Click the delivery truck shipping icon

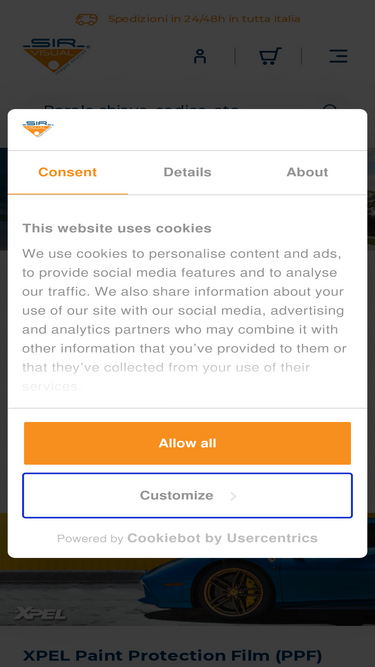(x=87, y=19)
